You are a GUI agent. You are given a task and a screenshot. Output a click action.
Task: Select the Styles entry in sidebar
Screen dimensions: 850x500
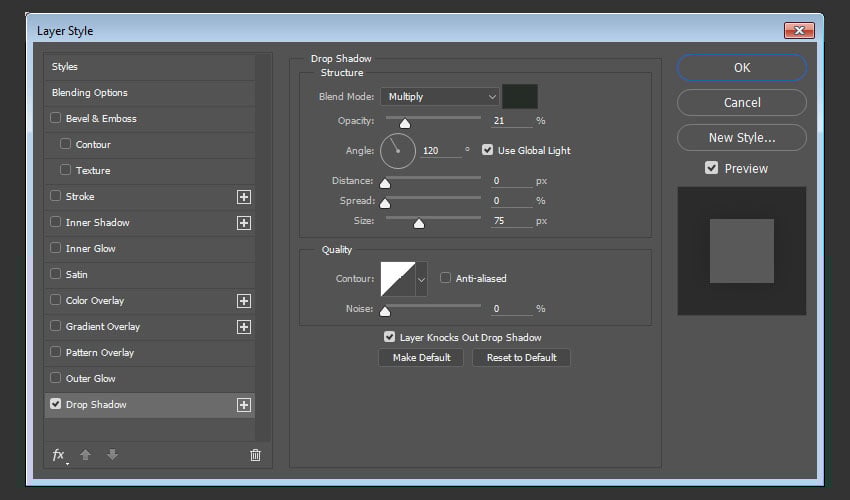[65, 67]
